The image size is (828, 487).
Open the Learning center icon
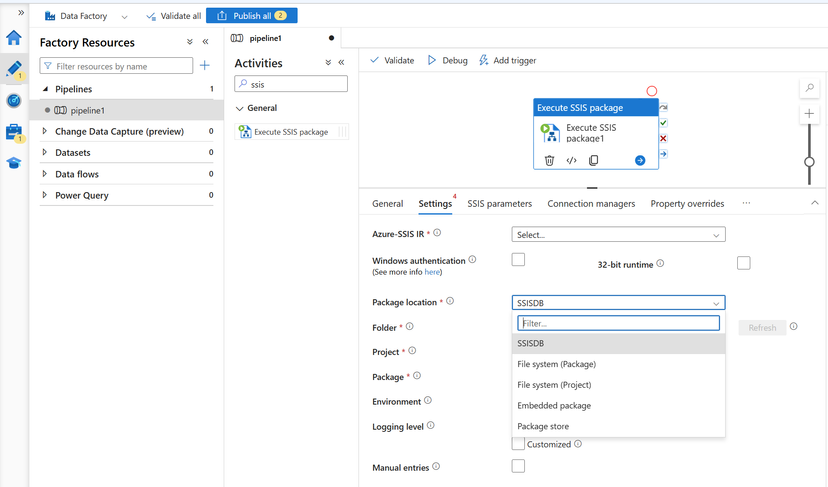tap(14, 163)
